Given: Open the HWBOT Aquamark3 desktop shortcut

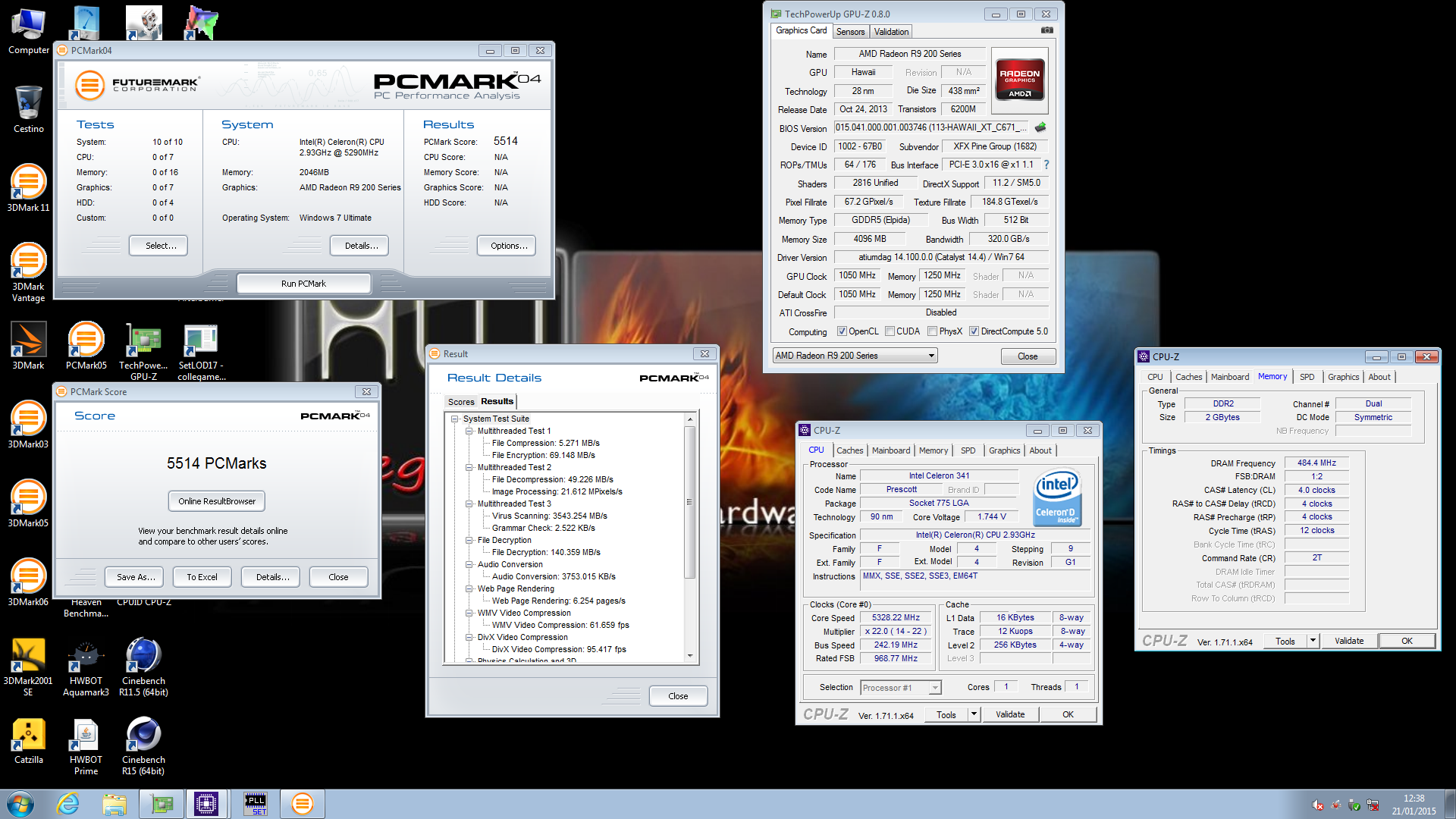Looking at the screenshot, I should click(86, 667).
